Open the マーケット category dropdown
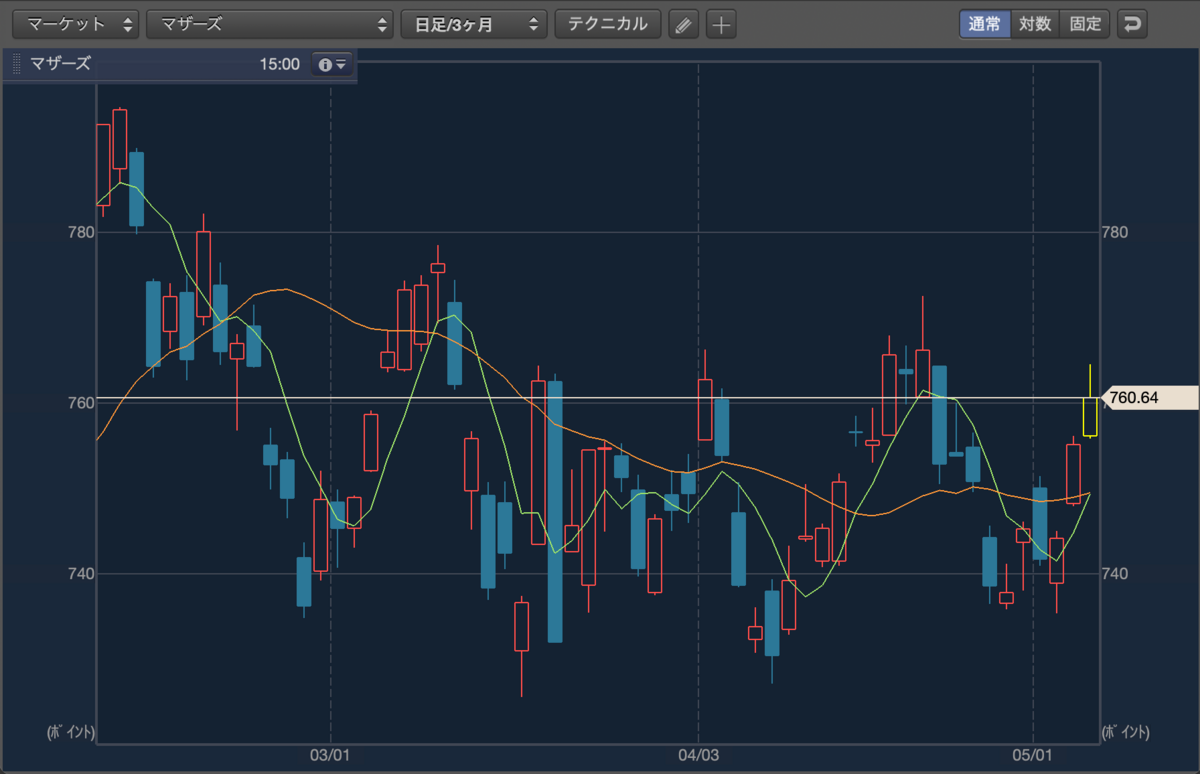1200x774 pixels. [x=75, y=24]
